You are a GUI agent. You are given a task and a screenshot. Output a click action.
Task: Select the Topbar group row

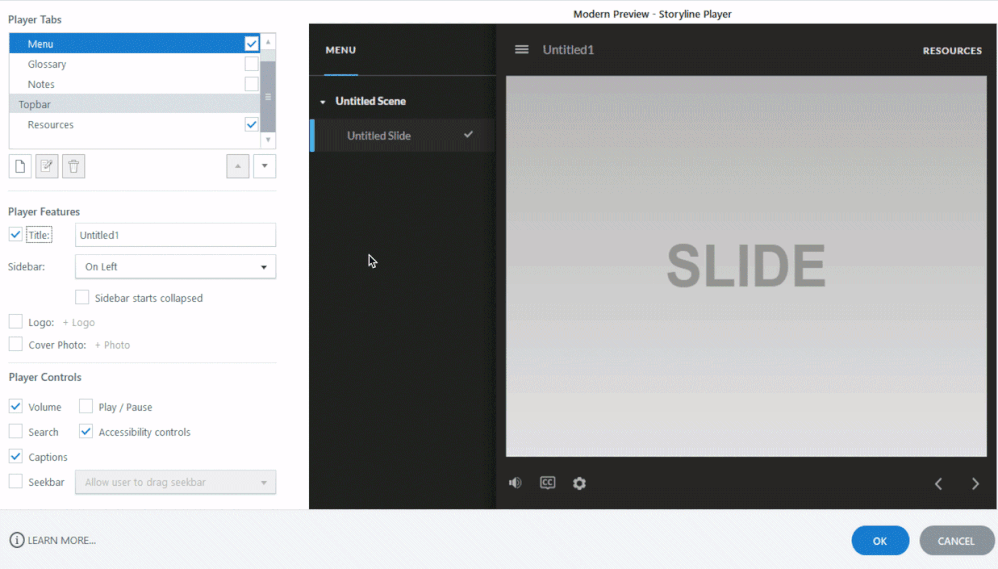[134, 104]
